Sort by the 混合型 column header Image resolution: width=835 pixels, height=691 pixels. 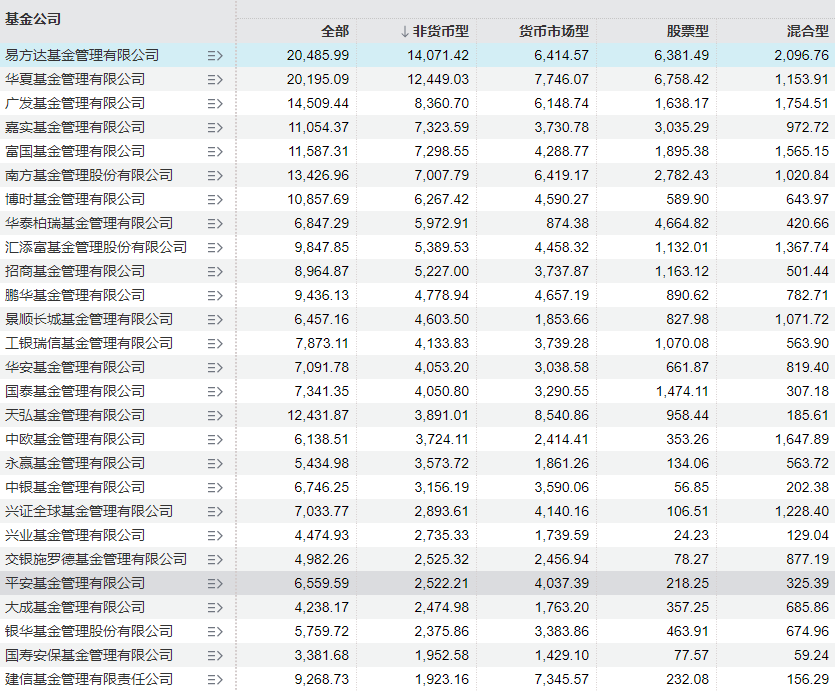click(x=808, y=31)
